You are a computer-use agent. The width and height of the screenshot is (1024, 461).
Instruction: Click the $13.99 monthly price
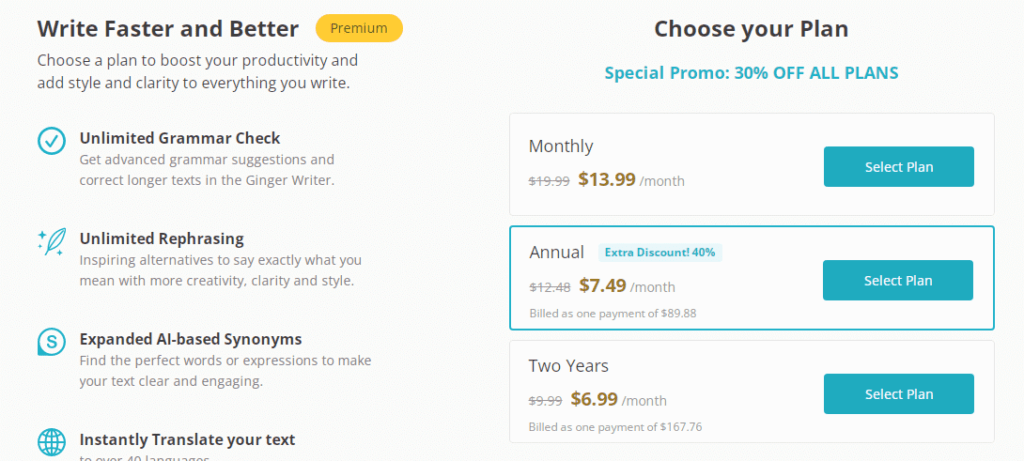(607, 179)
